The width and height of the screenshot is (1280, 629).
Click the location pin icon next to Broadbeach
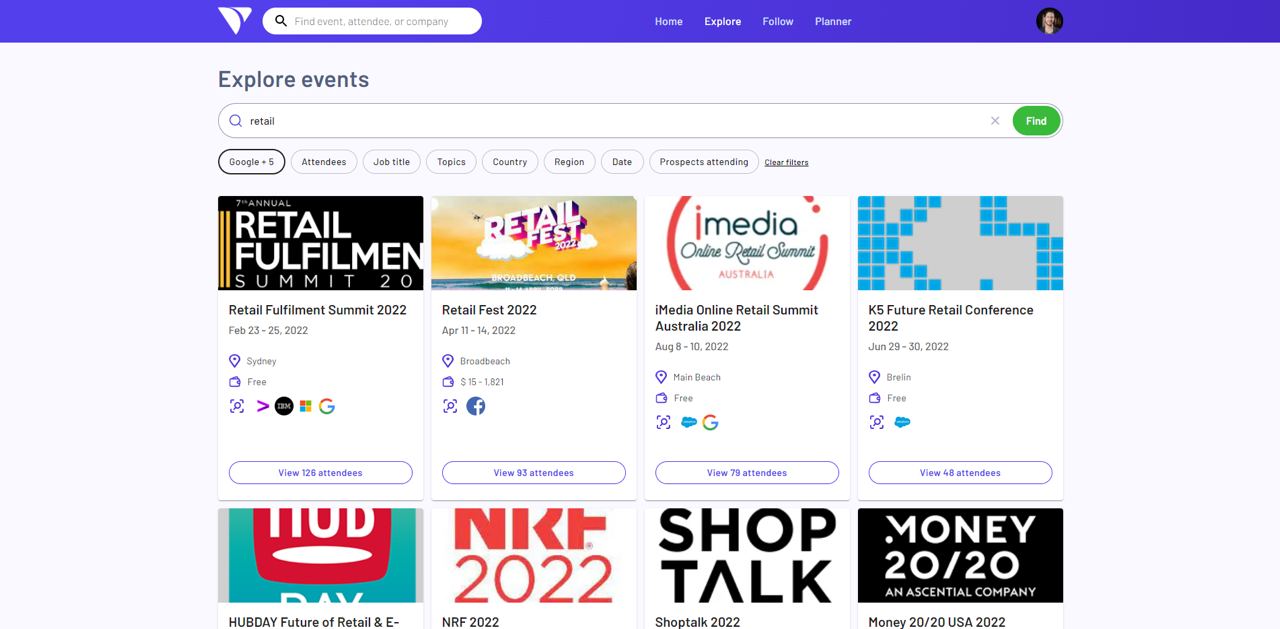(x=448, y=361)
